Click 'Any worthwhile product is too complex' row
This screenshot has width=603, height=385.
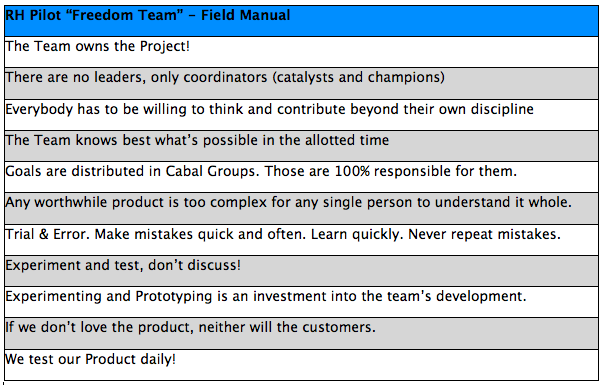coord(301,209)
